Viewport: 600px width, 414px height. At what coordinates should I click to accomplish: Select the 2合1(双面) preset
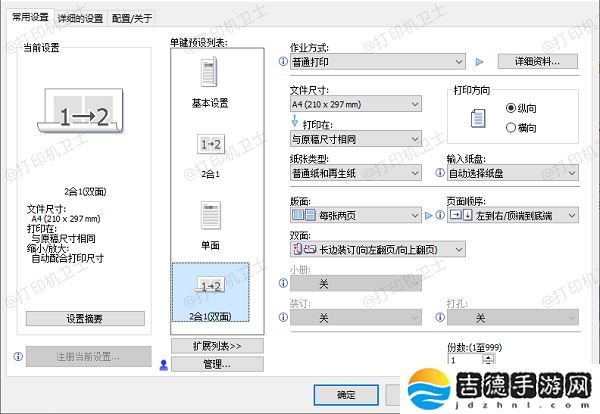pyautogui.click(x=210, y=292)
